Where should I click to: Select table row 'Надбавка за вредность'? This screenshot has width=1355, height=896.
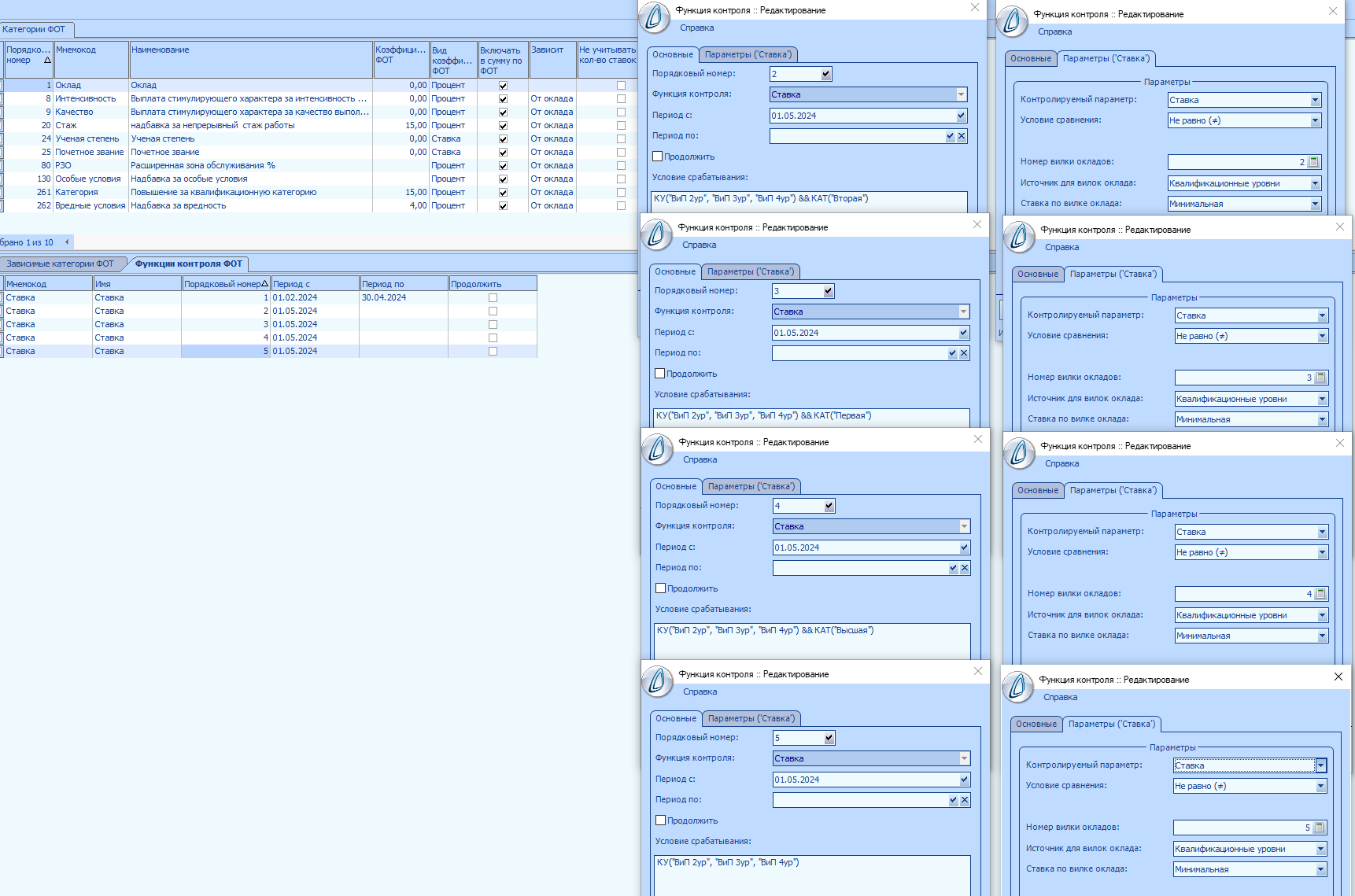pos(318,206)
